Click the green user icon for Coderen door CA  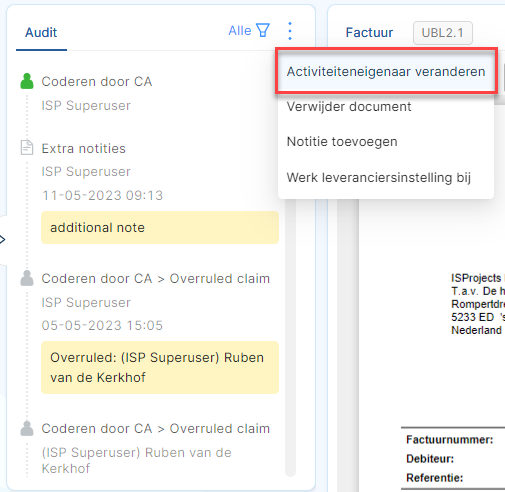[27, 81]
